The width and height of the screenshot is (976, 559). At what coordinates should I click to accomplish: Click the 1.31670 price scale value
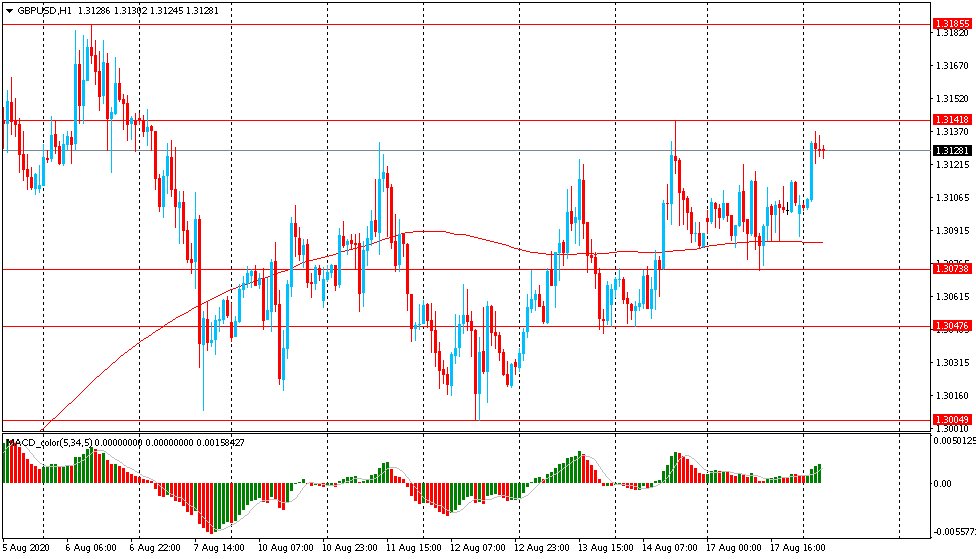[950, 66]
